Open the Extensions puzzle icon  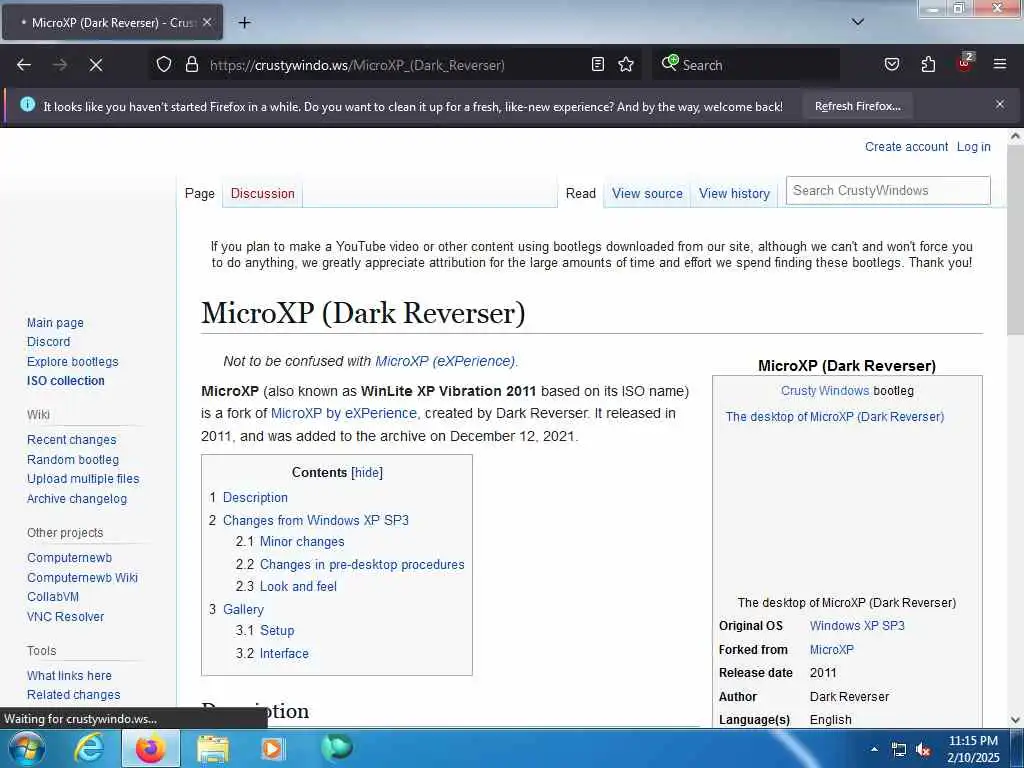click(928, 64)
